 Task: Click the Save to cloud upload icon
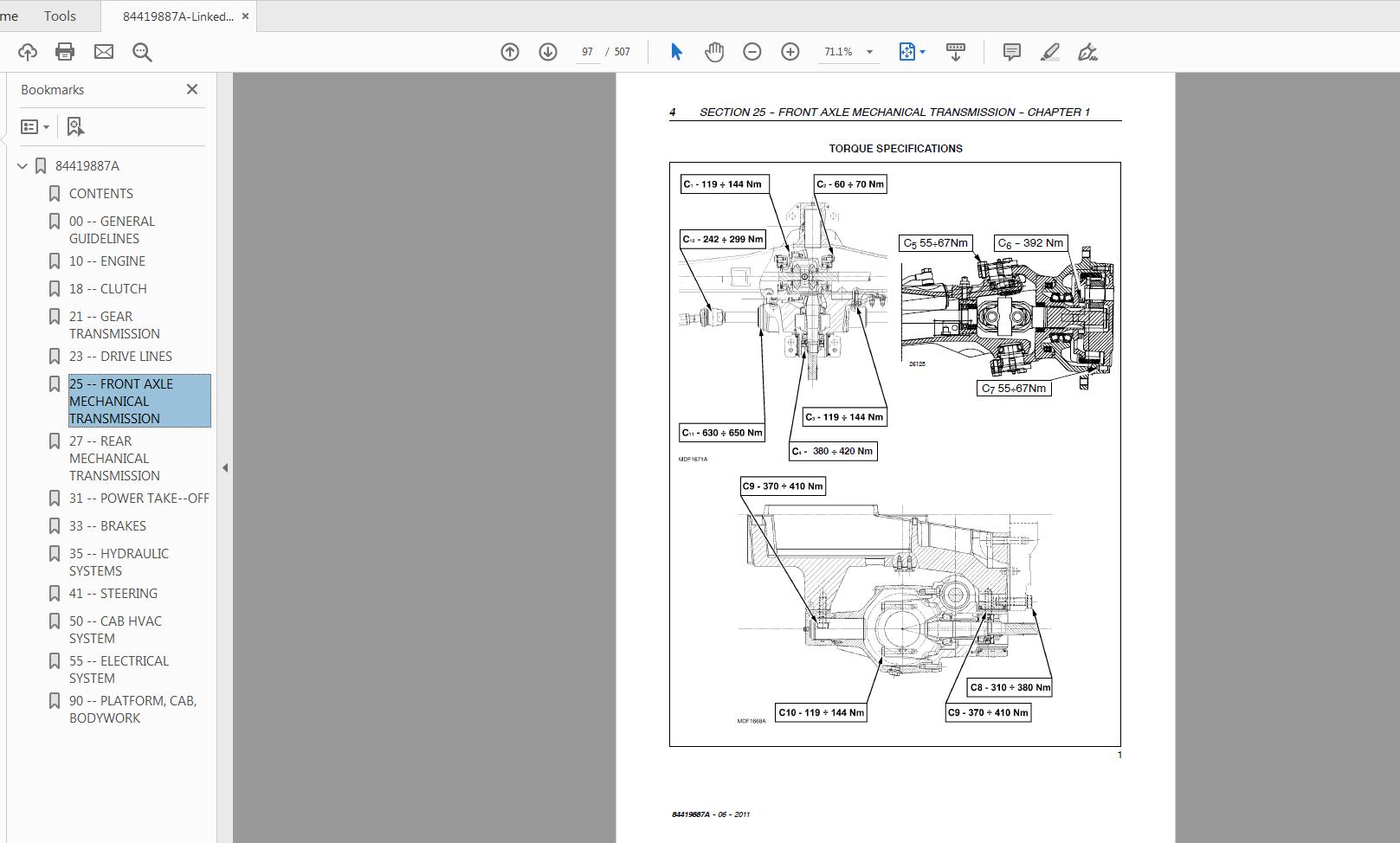click(x=26, y=52)
